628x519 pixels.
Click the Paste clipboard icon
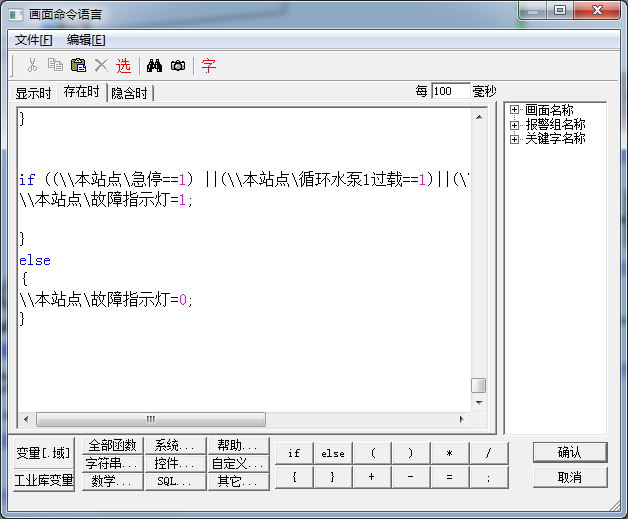(78, 65)
